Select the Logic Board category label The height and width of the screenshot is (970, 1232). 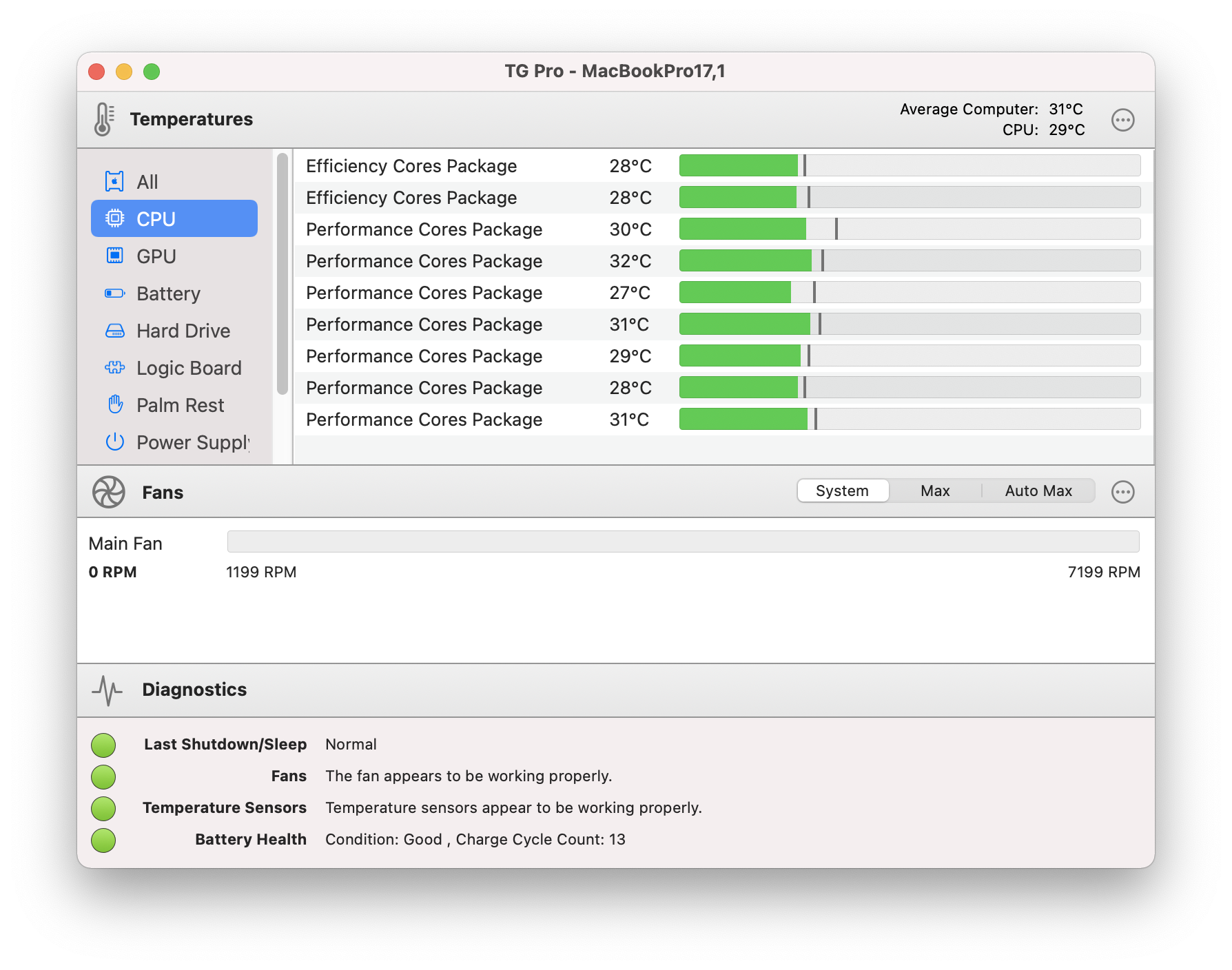click(x=189, y=368)
